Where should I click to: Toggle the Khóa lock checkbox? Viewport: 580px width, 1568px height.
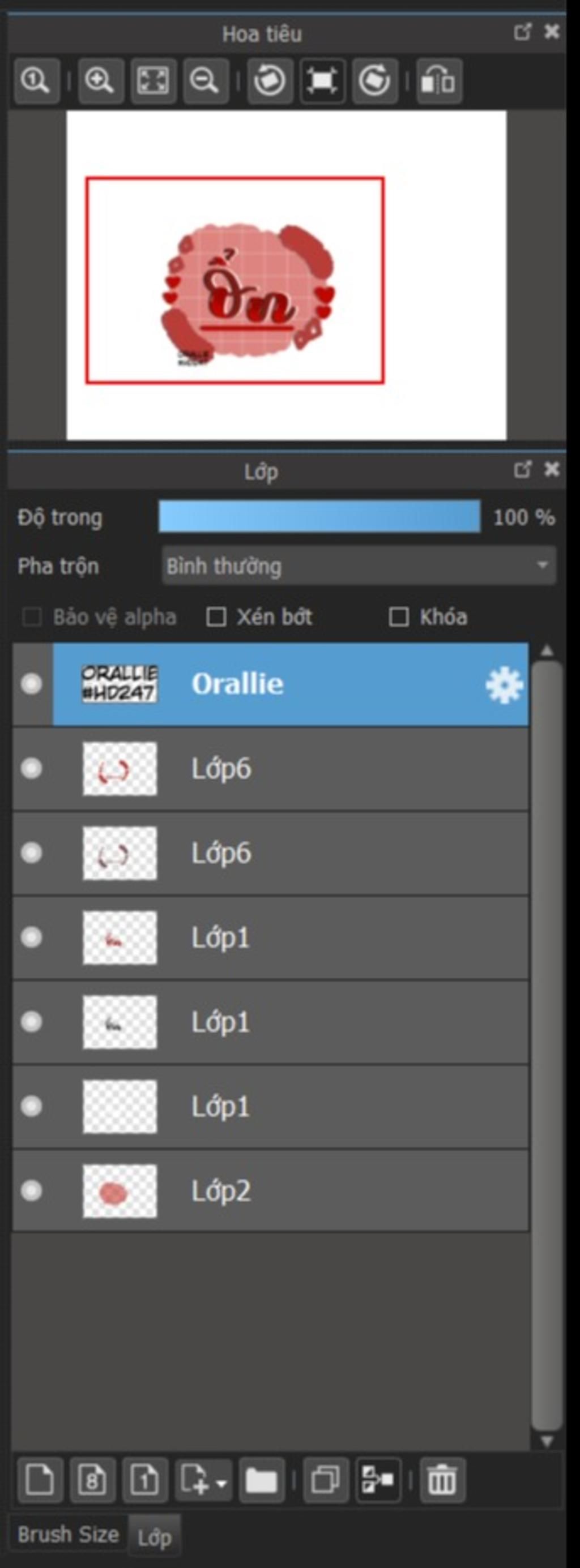click(x=398, y=616)
